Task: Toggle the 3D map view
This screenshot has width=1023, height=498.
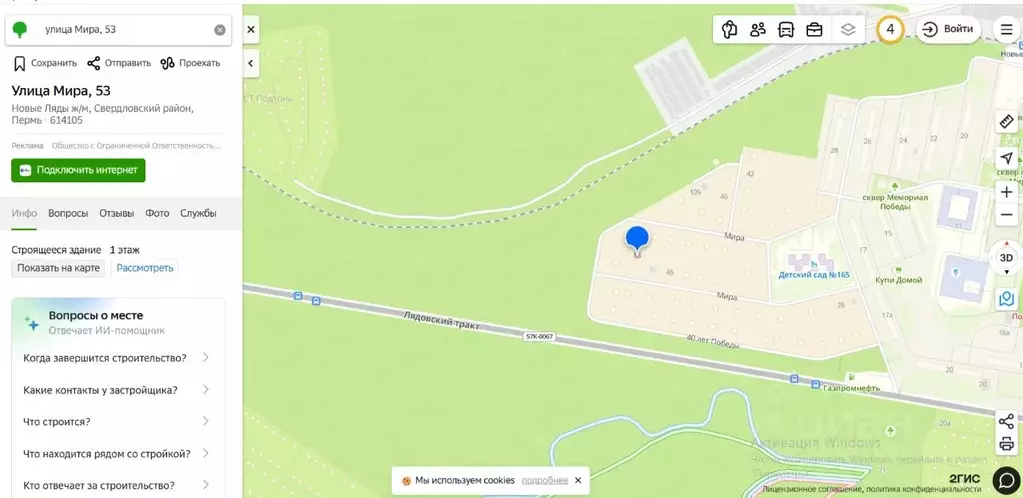Action: (1006, 258)
